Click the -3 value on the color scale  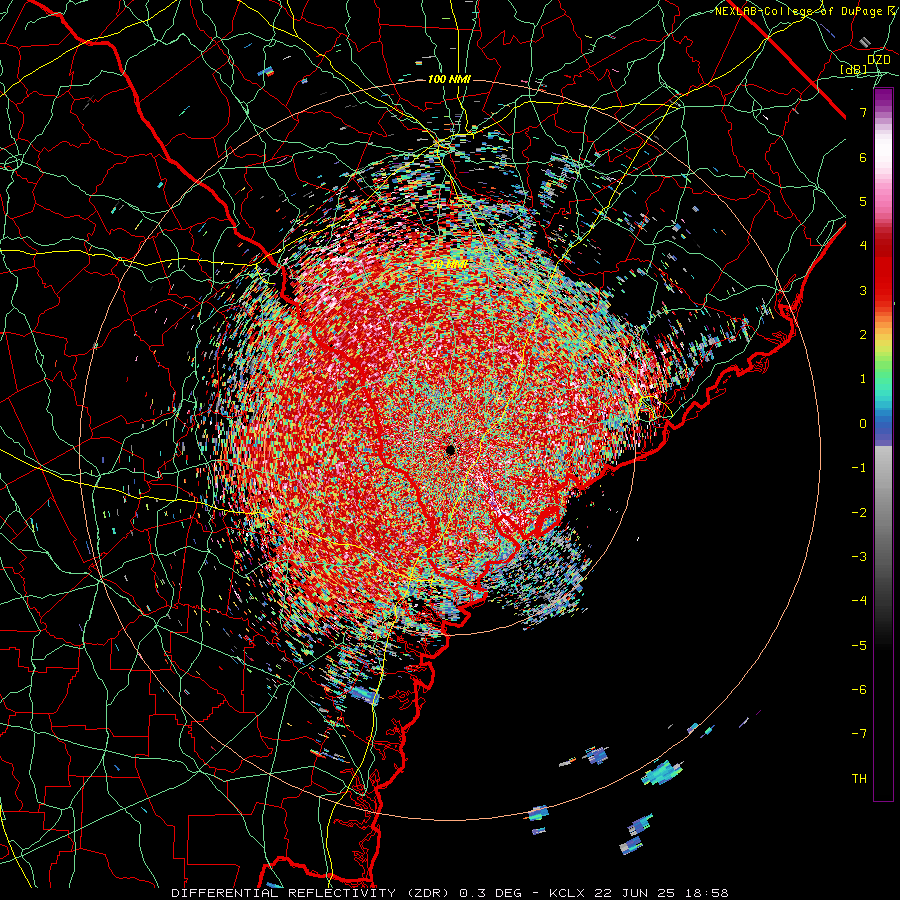point(859,557)
